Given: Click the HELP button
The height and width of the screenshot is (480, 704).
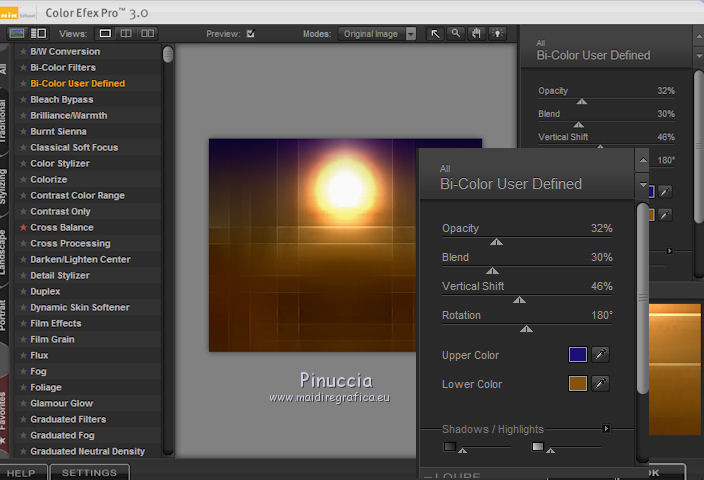Looking at the screenshot, I should coord(21,472).
